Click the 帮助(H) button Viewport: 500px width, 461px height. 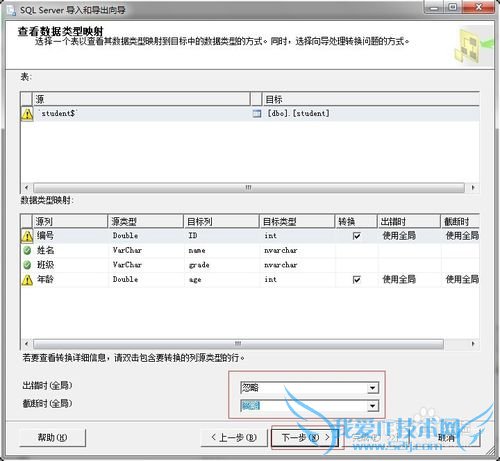click(x=52, y=437)
